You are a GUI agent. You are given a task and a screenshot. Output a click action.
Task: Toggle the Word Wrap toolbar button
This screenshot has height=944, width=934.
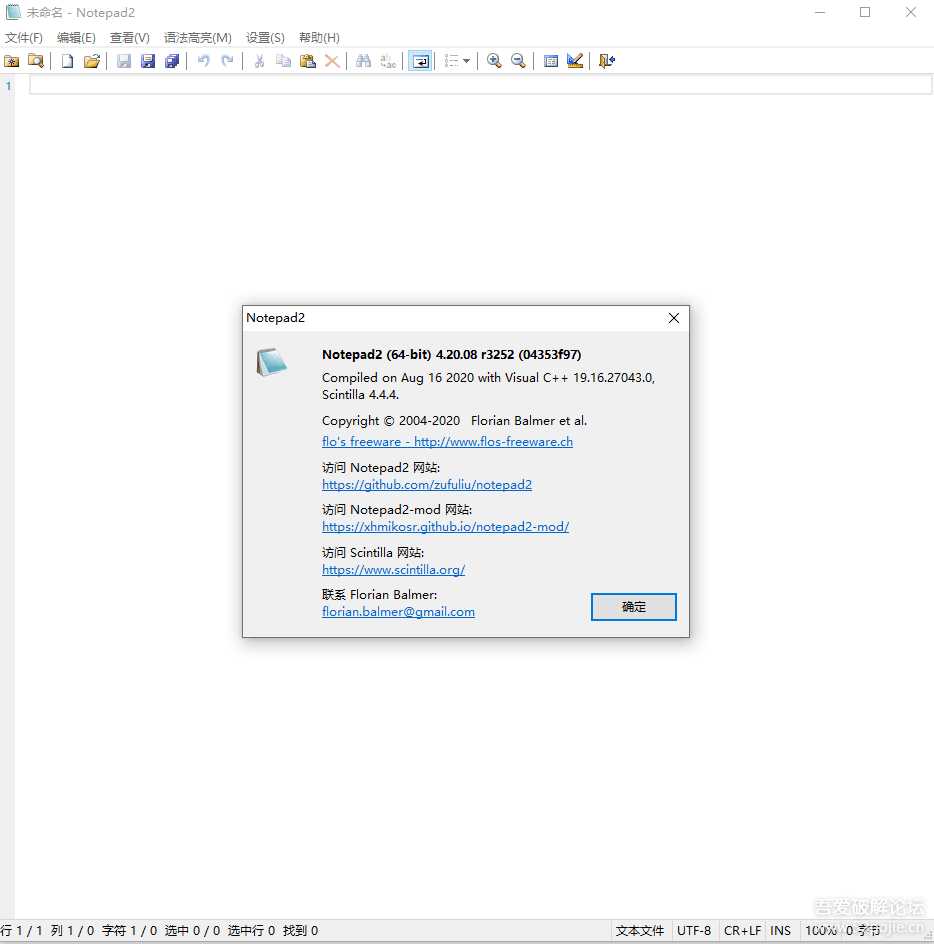(x=420, y=61)
